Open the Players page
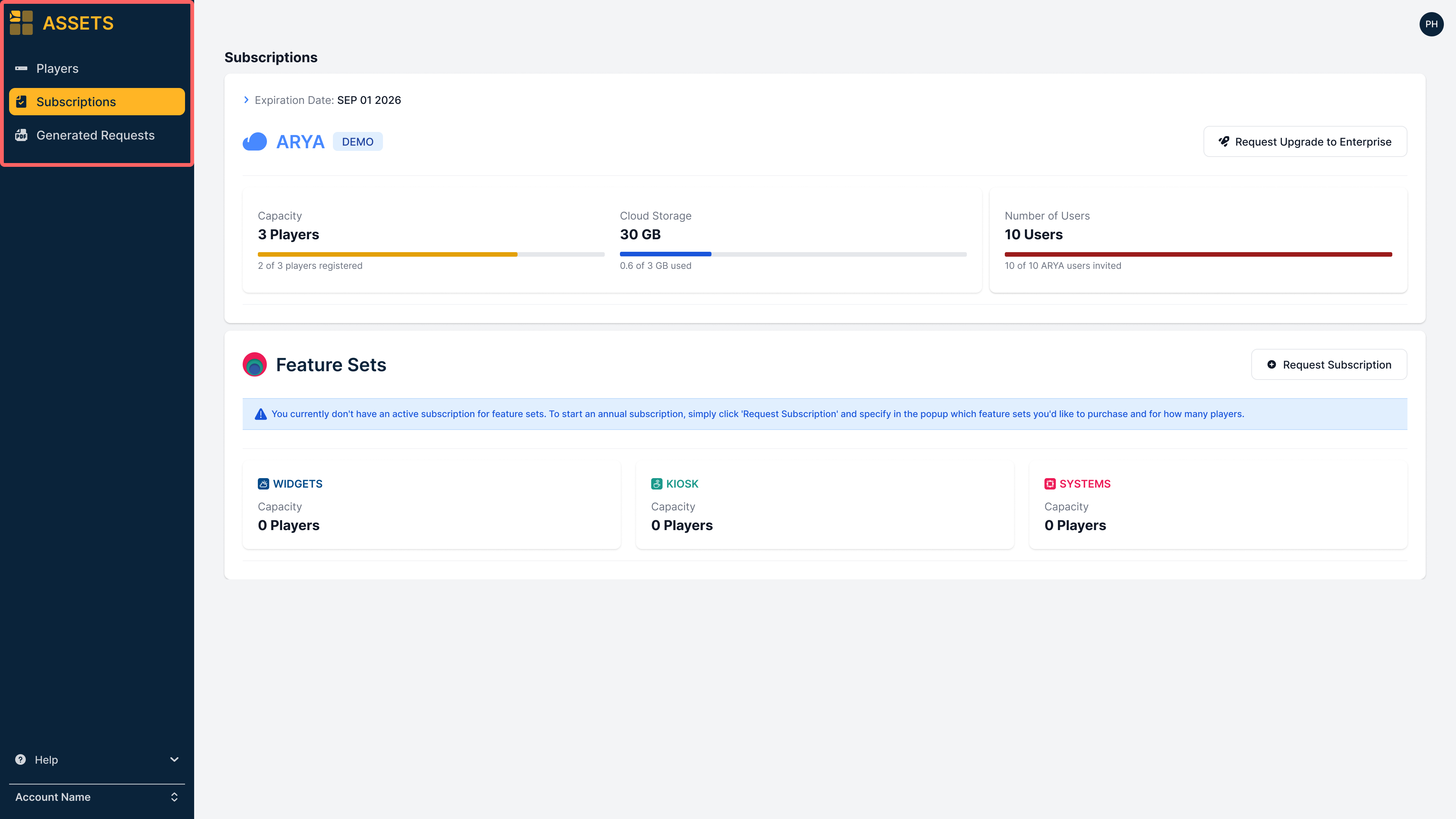The height and width of the screenshot is (819, 1456). 97,68
